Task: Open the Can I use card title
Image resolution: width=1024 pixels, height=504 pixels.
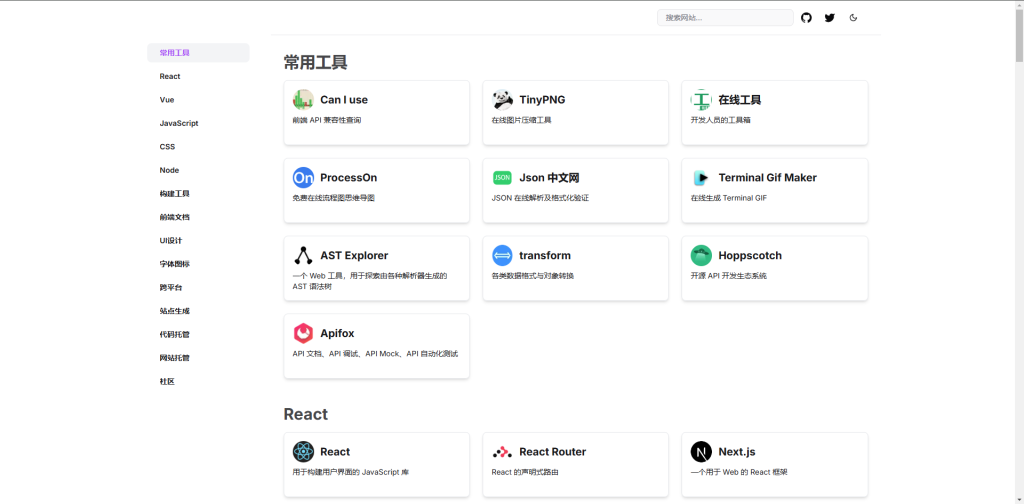Action: (344, 100)
